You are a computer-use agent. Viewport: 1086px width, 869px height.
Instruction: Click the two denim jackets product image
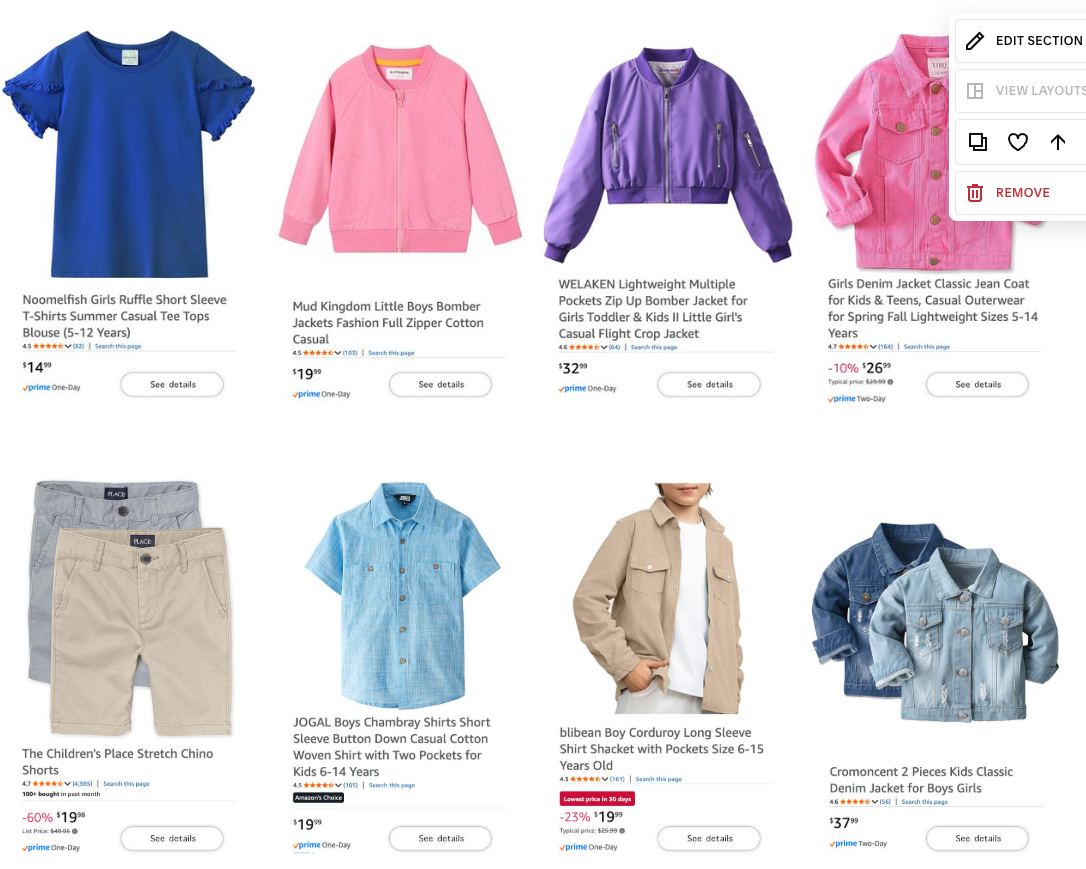point(936,622)
